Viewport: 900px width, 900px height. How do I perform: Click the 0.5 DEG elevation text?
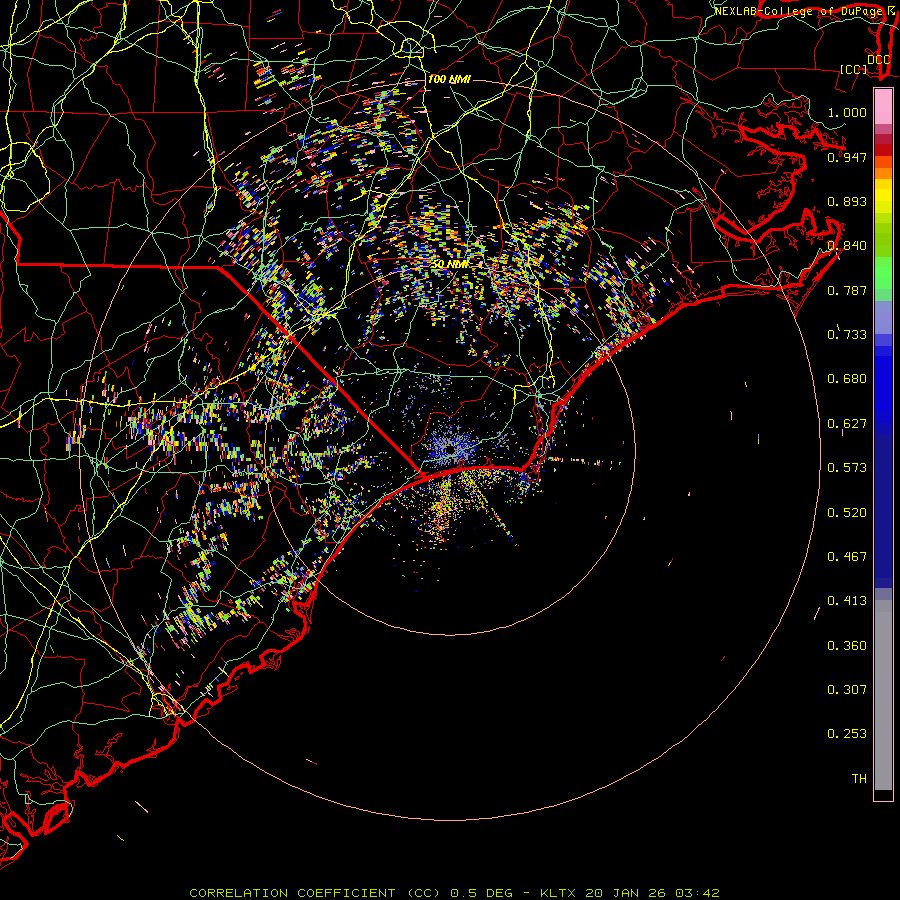[481, 893]
